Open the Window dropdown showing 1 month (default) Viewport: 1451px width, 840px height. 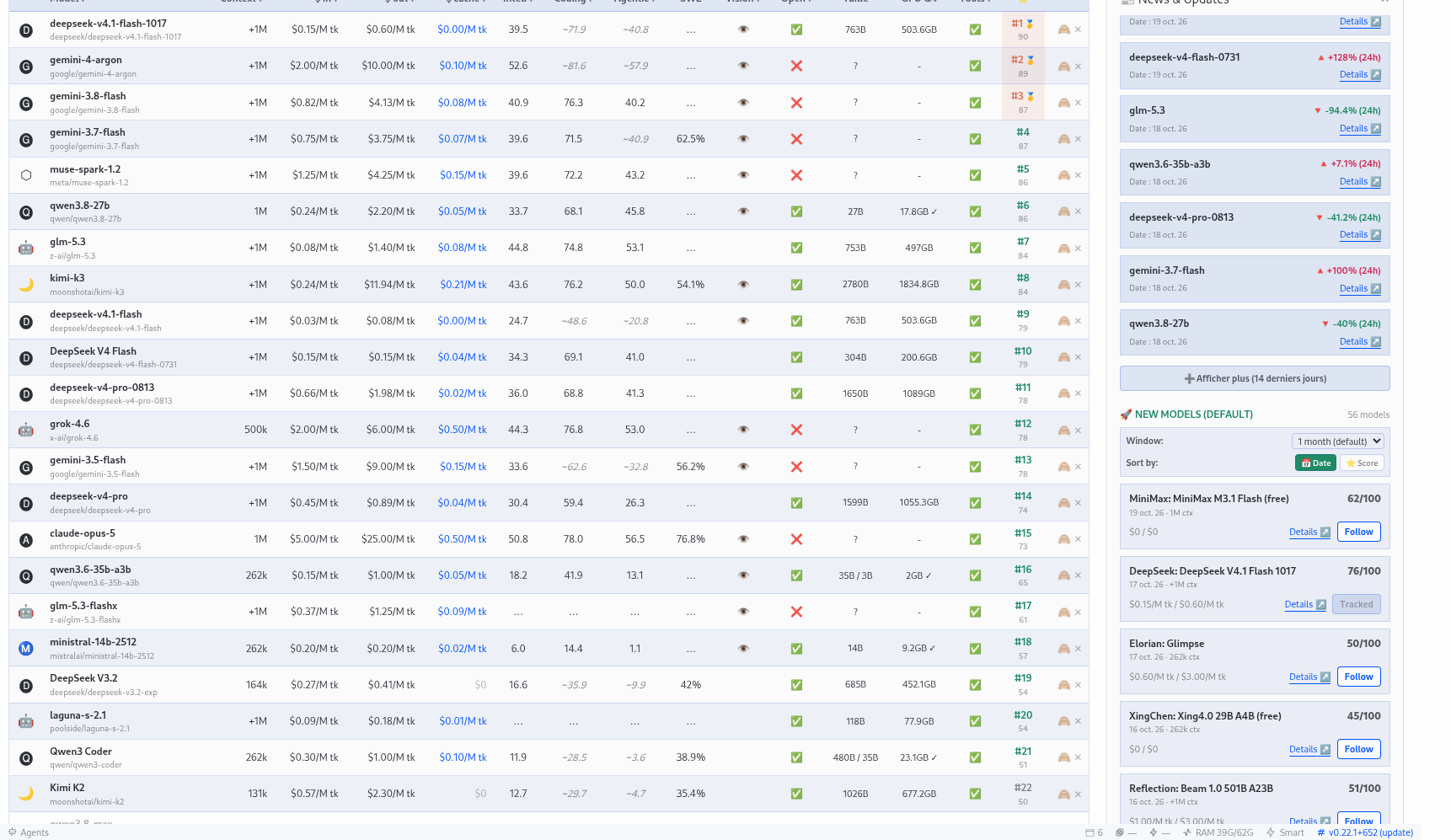(x=1338, y=441)
